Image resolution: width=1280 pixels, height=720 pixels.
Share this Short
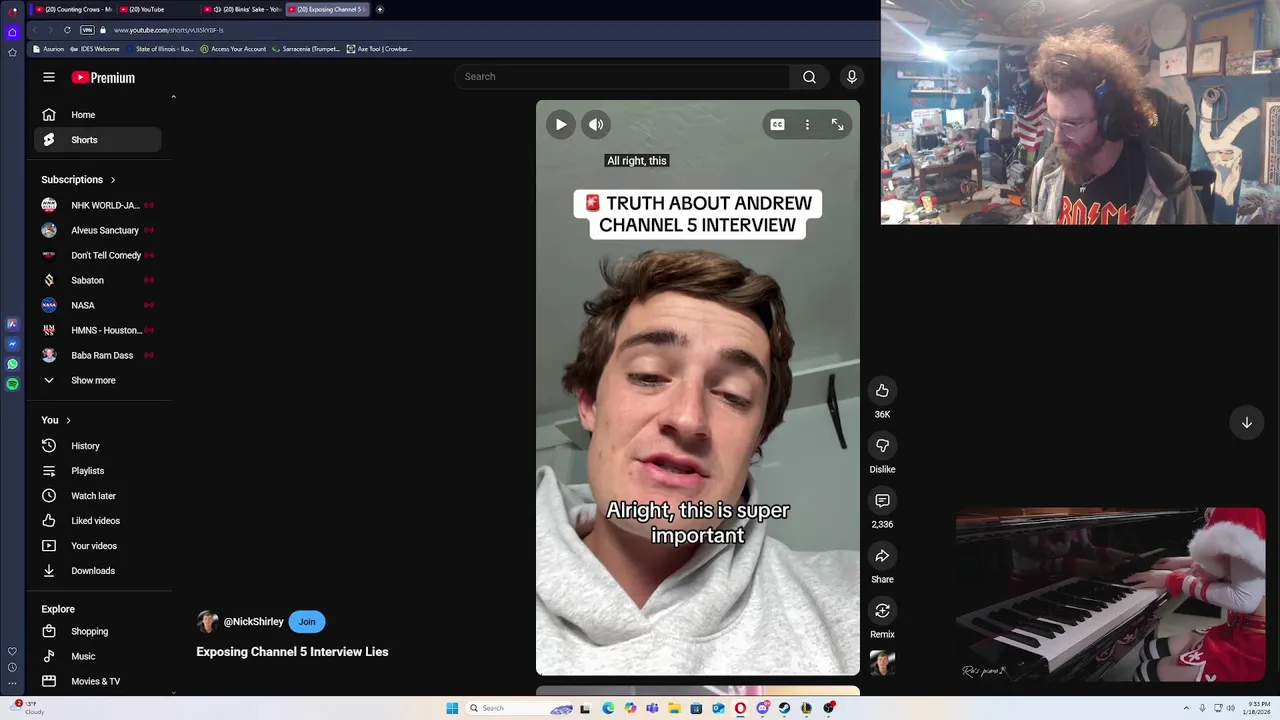tap(882, 556)
